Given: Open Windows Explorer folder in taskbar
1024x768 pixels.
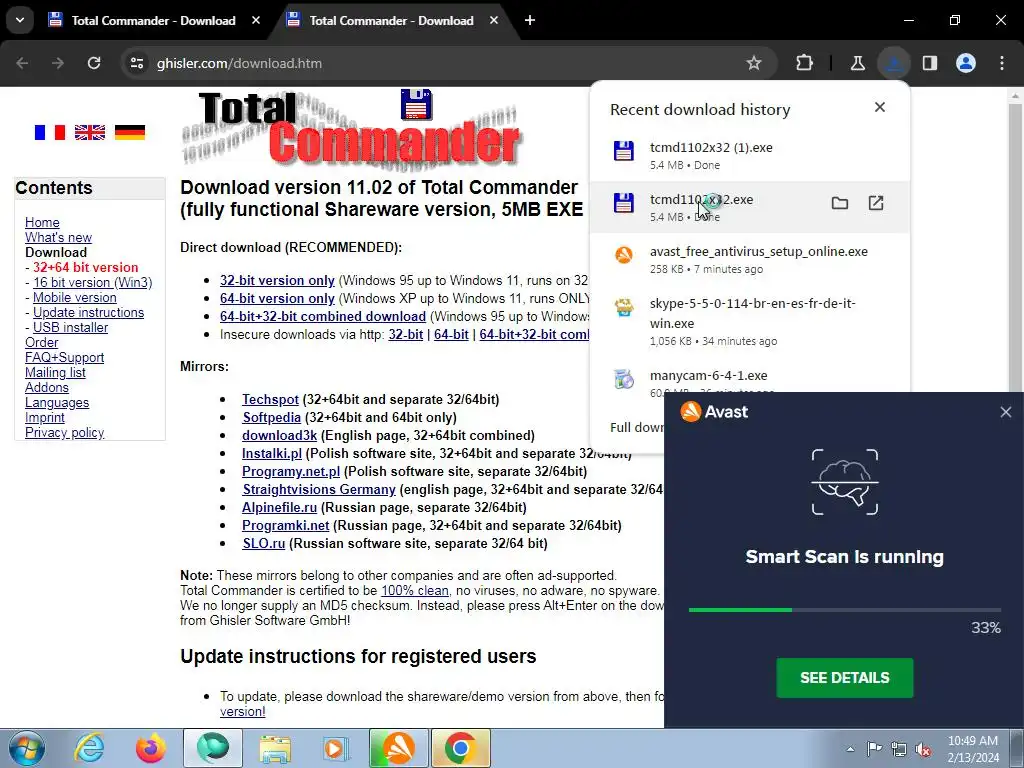Looking at the screenshot, I should 275,748.
